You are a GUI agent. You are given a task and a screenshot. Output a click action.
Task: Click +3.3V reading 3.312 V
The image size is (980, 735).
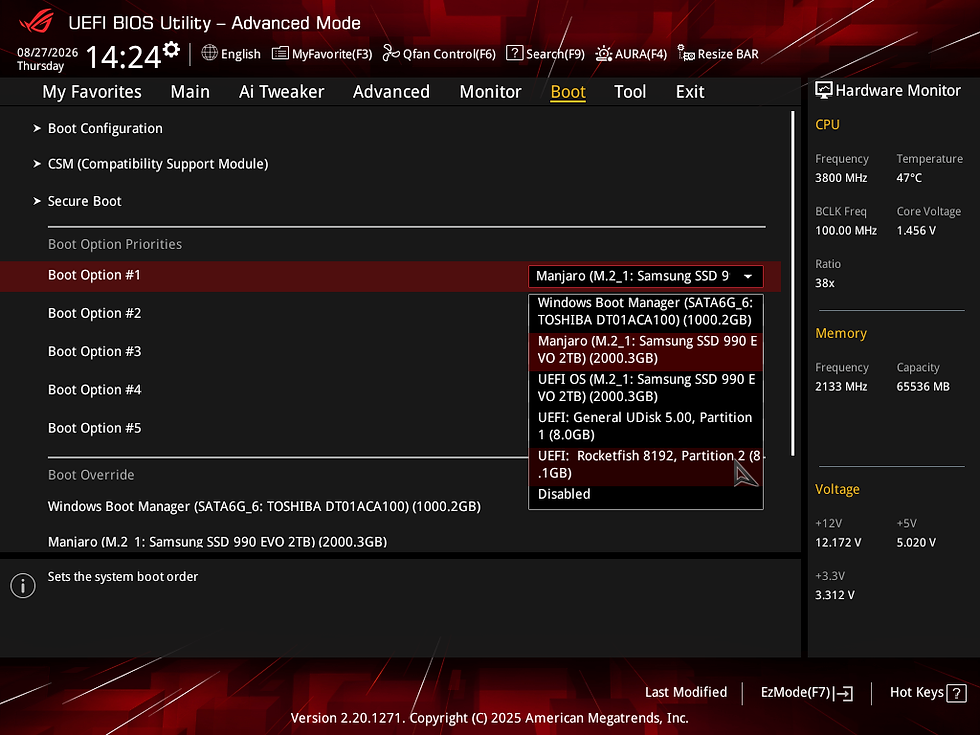(835, 595)
